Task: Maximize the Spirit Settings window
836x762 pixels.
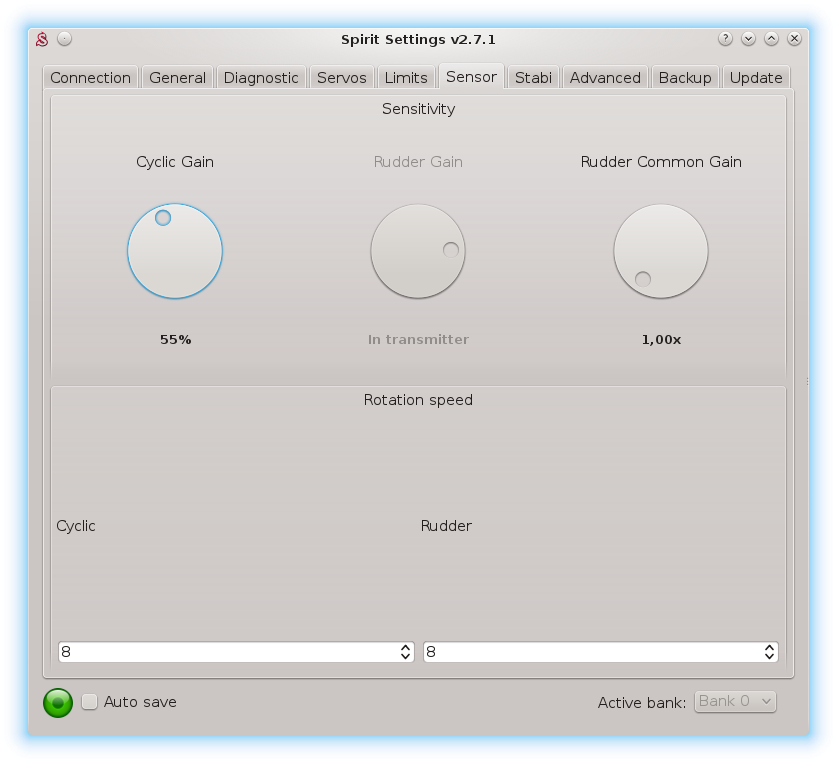Action: [x=771, y=39]
